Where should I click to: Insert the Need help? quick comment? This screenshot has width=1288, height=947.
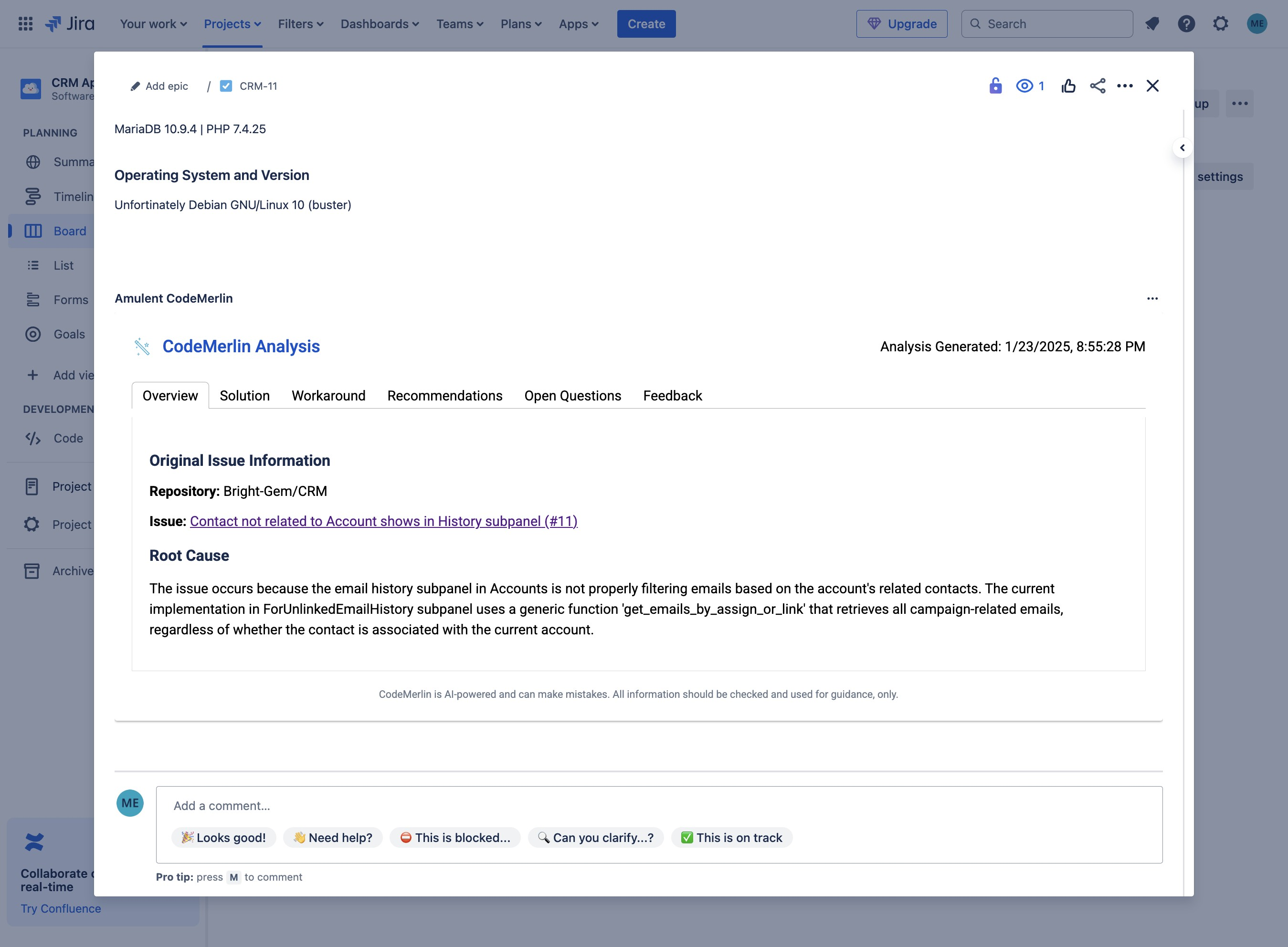332,838
